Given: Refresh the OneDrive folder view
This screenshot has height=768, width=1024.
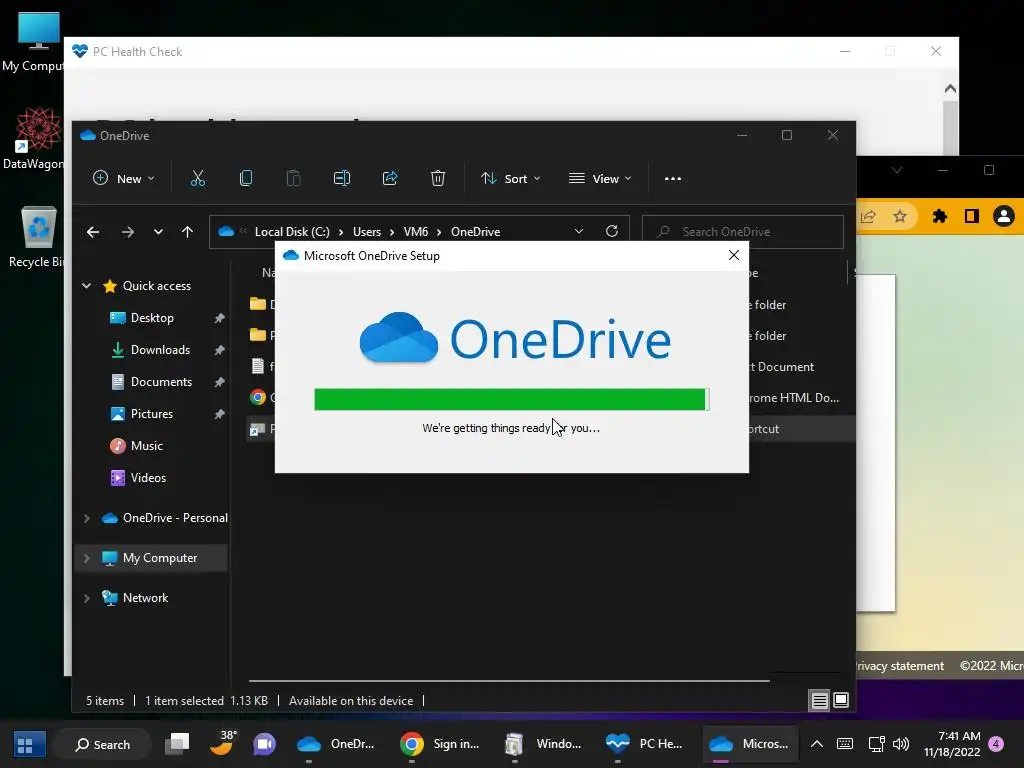Looking at the screenshot, I should (611, 231).
